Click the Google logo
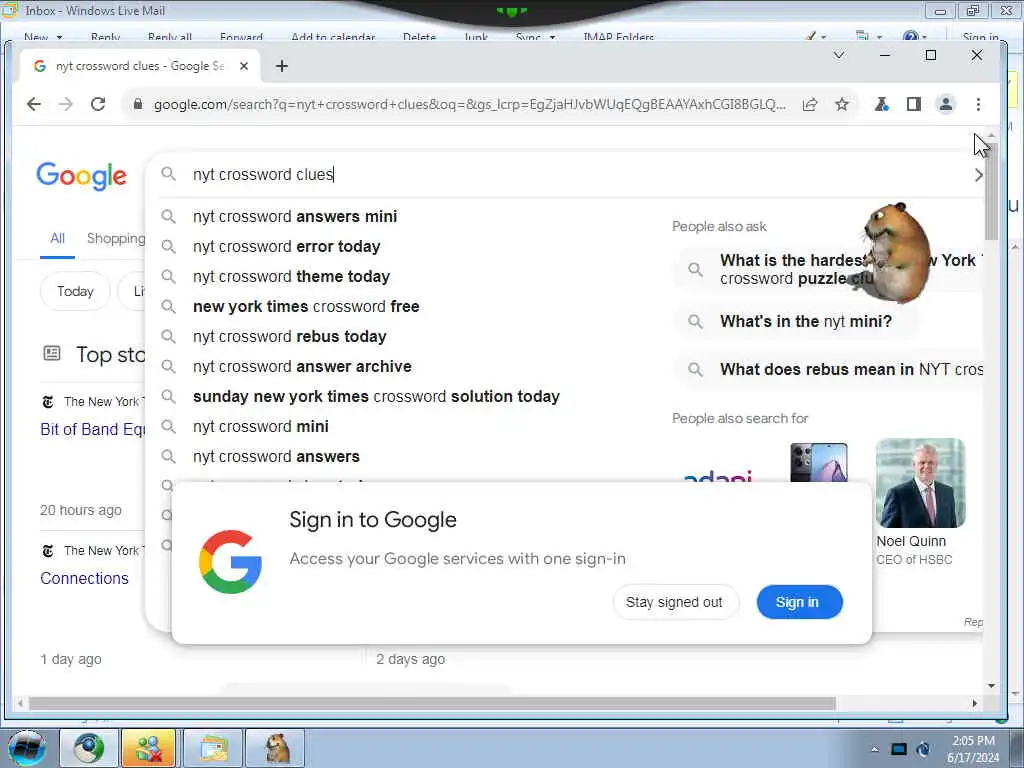This screenshot has height=768, width=1024. coord(82,176)
